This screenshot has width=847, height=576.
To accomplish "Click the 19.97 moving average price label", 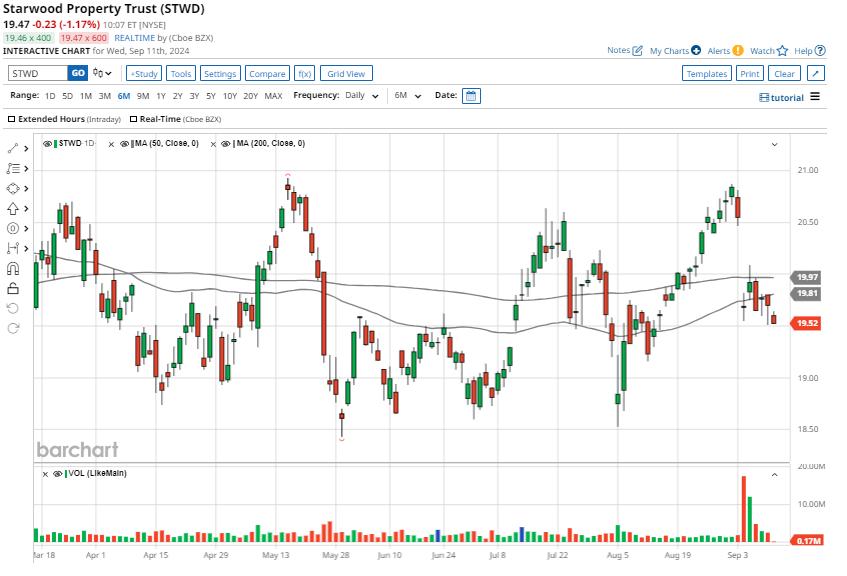I will tap(806, 277).
